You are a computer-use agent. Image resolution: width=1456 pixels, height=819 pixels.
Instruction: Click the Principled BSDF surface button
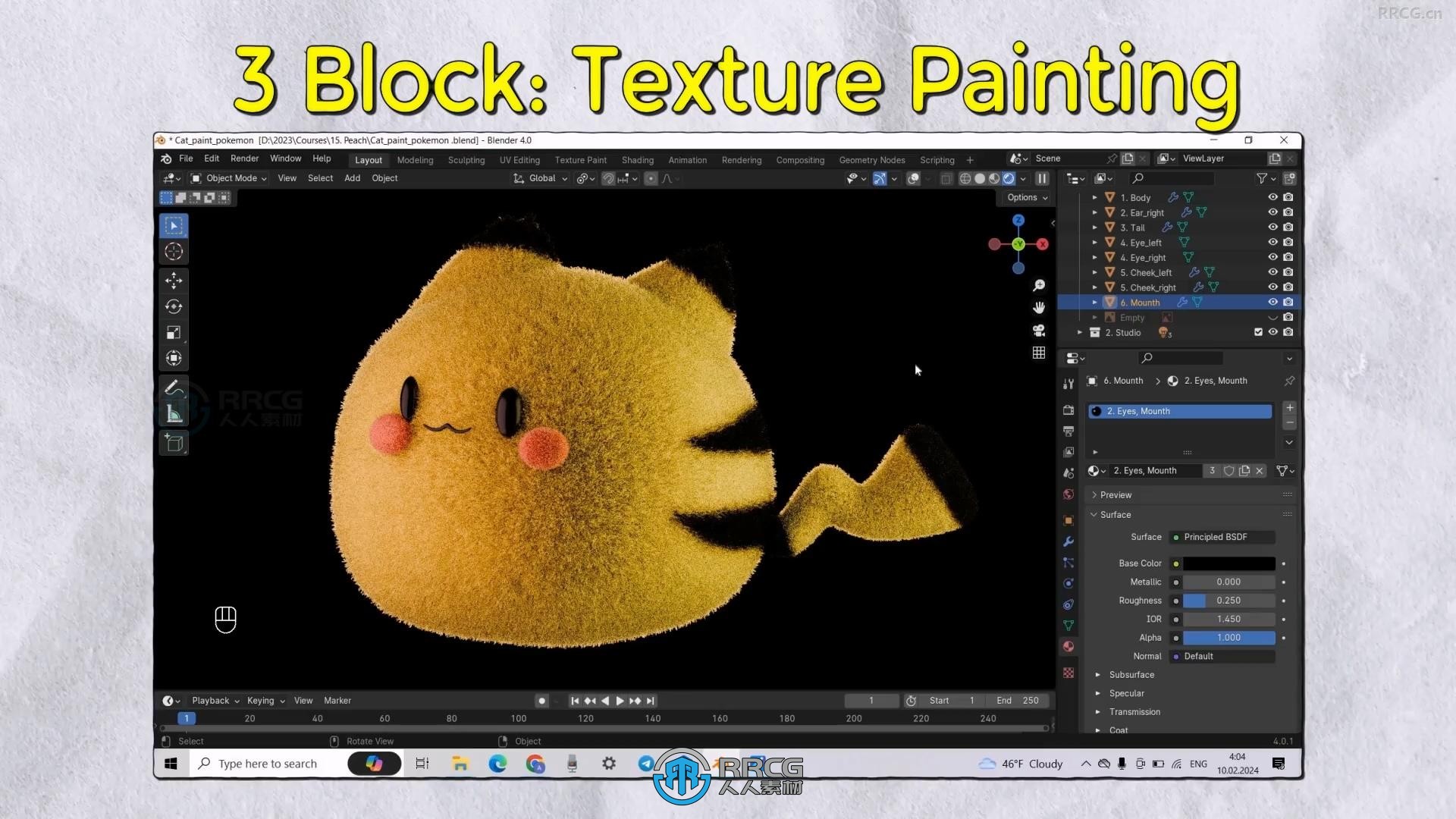point(1222,537)
